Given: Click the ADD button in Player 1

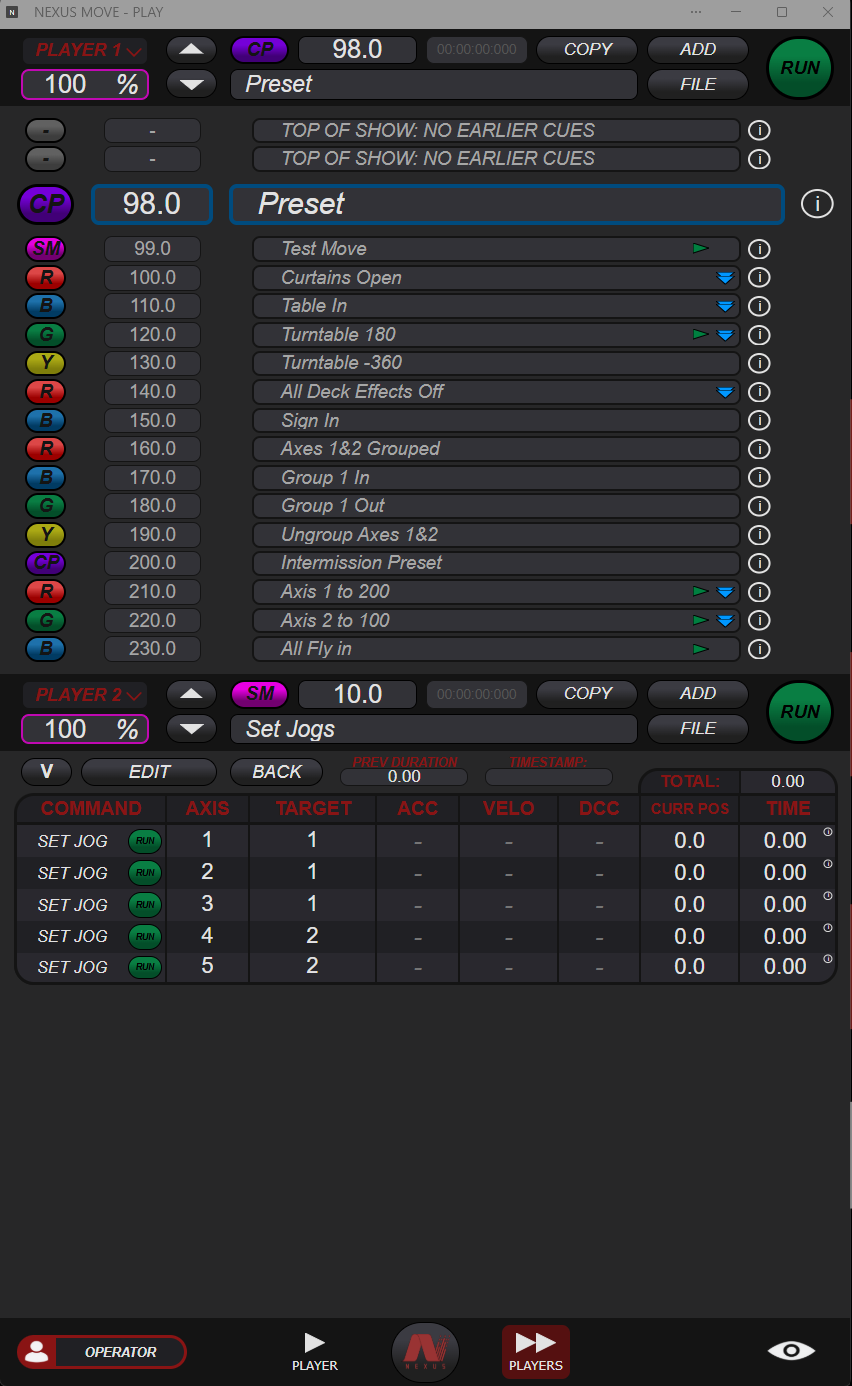Looking at the screenshot, I should [698, 50].
